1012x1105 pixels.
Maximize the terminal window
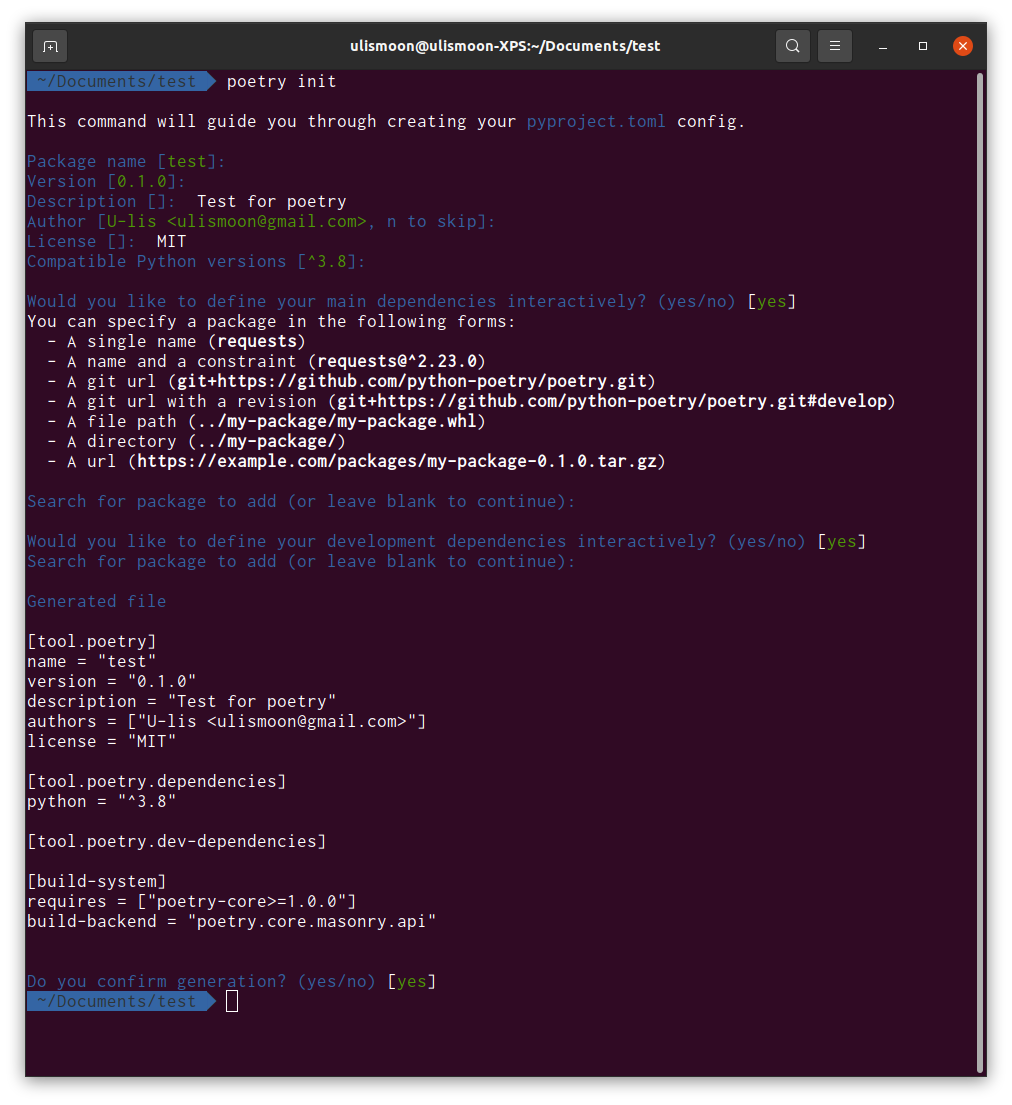point(922,47)
